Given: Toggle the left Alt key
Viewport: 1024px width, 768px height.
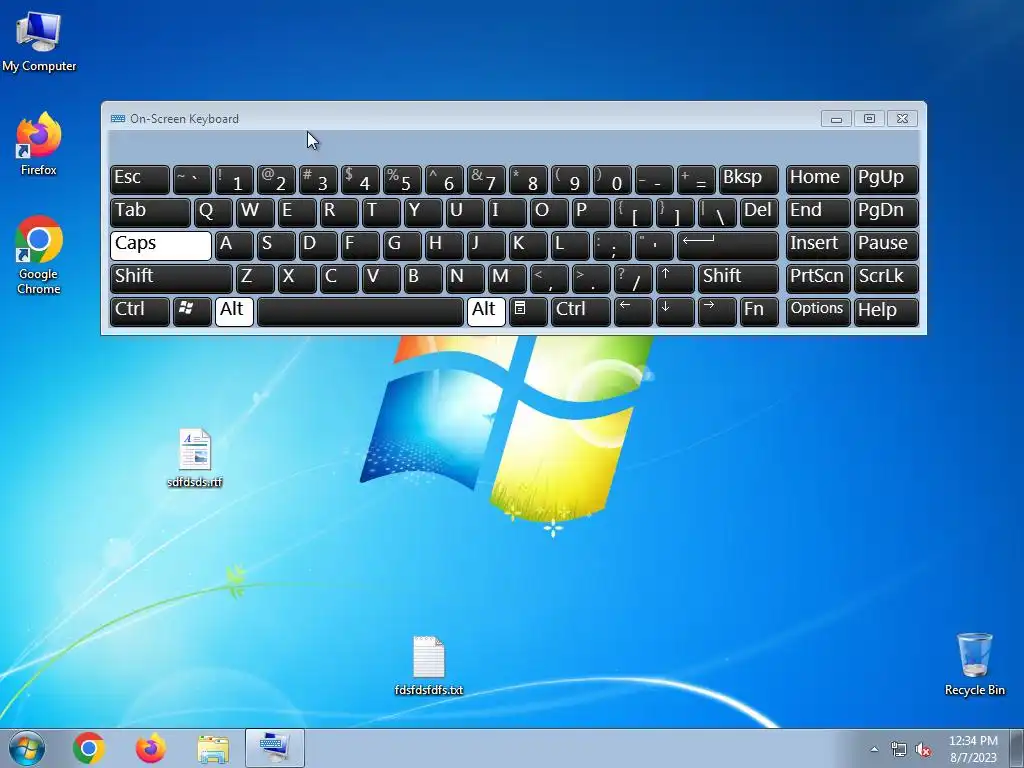Looking at the screenshot, I should coord(234,311).
